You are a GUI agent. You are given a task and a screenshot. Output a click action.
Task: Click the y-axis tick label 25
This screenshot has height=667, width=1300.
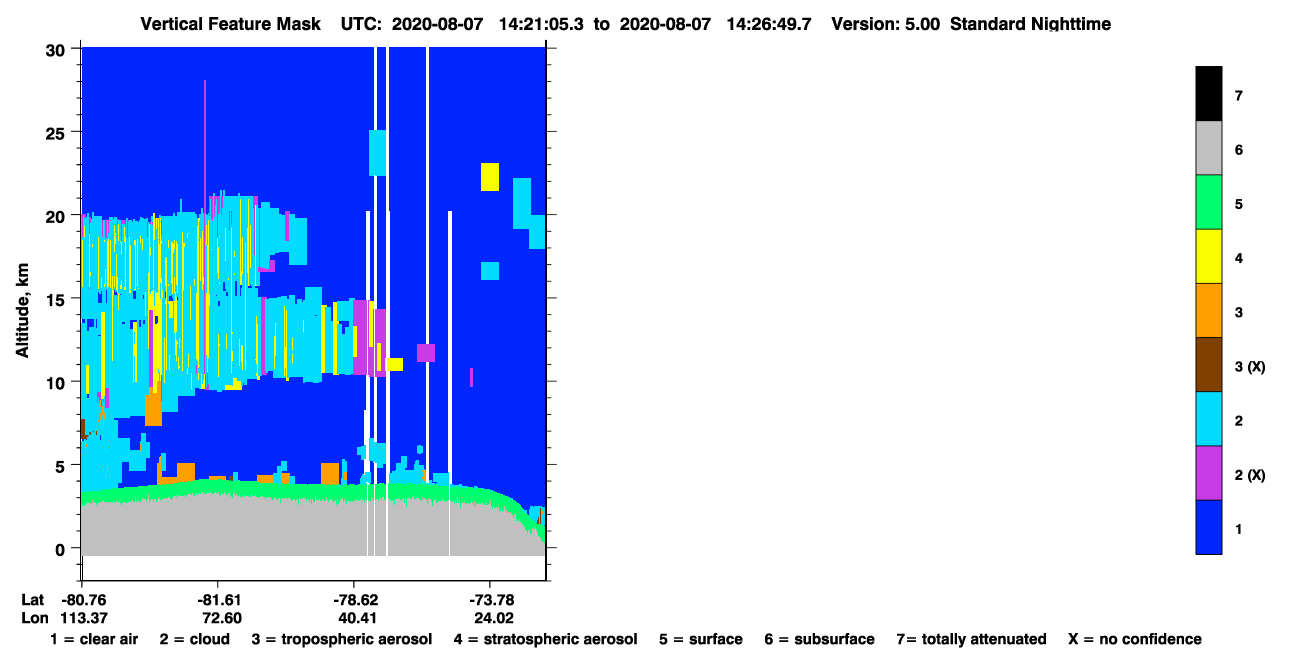(57, 132)
